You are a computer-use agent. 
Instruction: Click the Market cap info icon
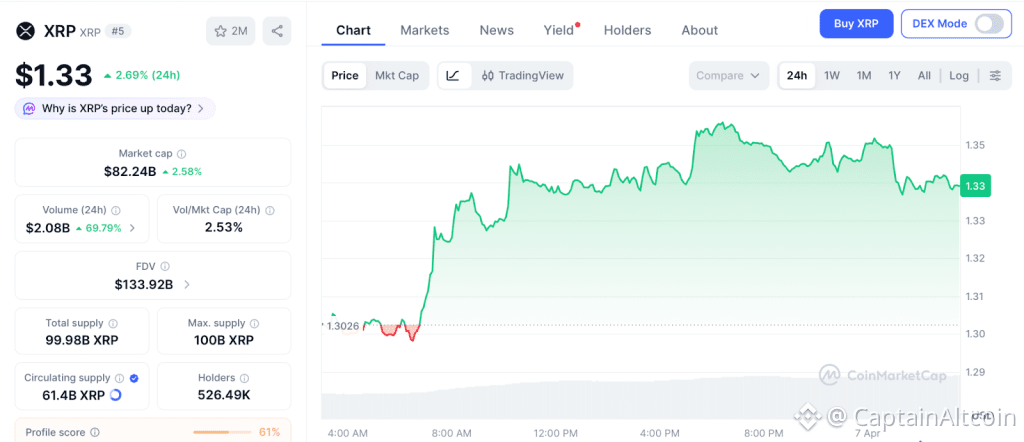tap(181, 154)
